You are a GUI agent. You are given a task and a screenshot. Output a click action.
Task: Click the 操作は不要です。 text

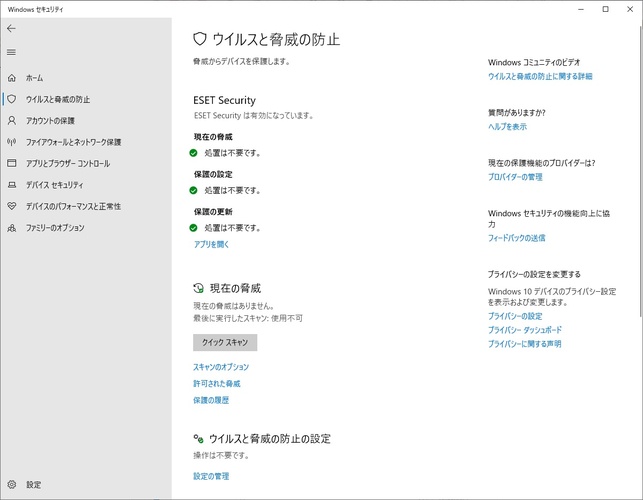[221, 455]
